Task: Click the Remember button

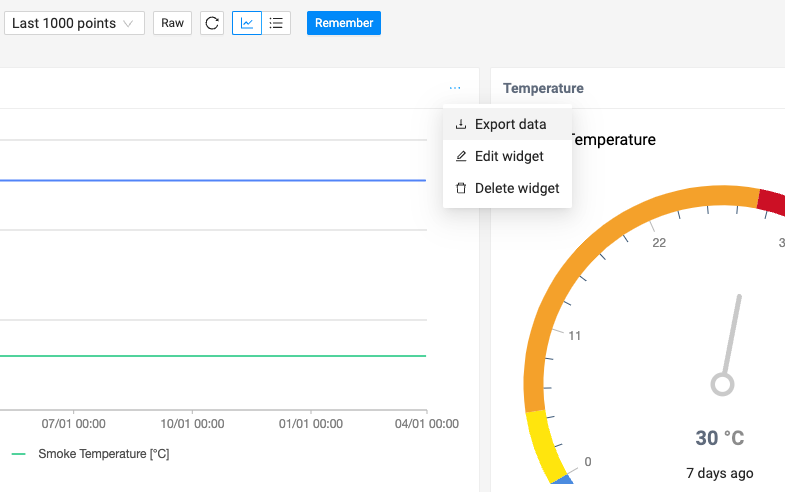Action: click(x=344, y=23)
